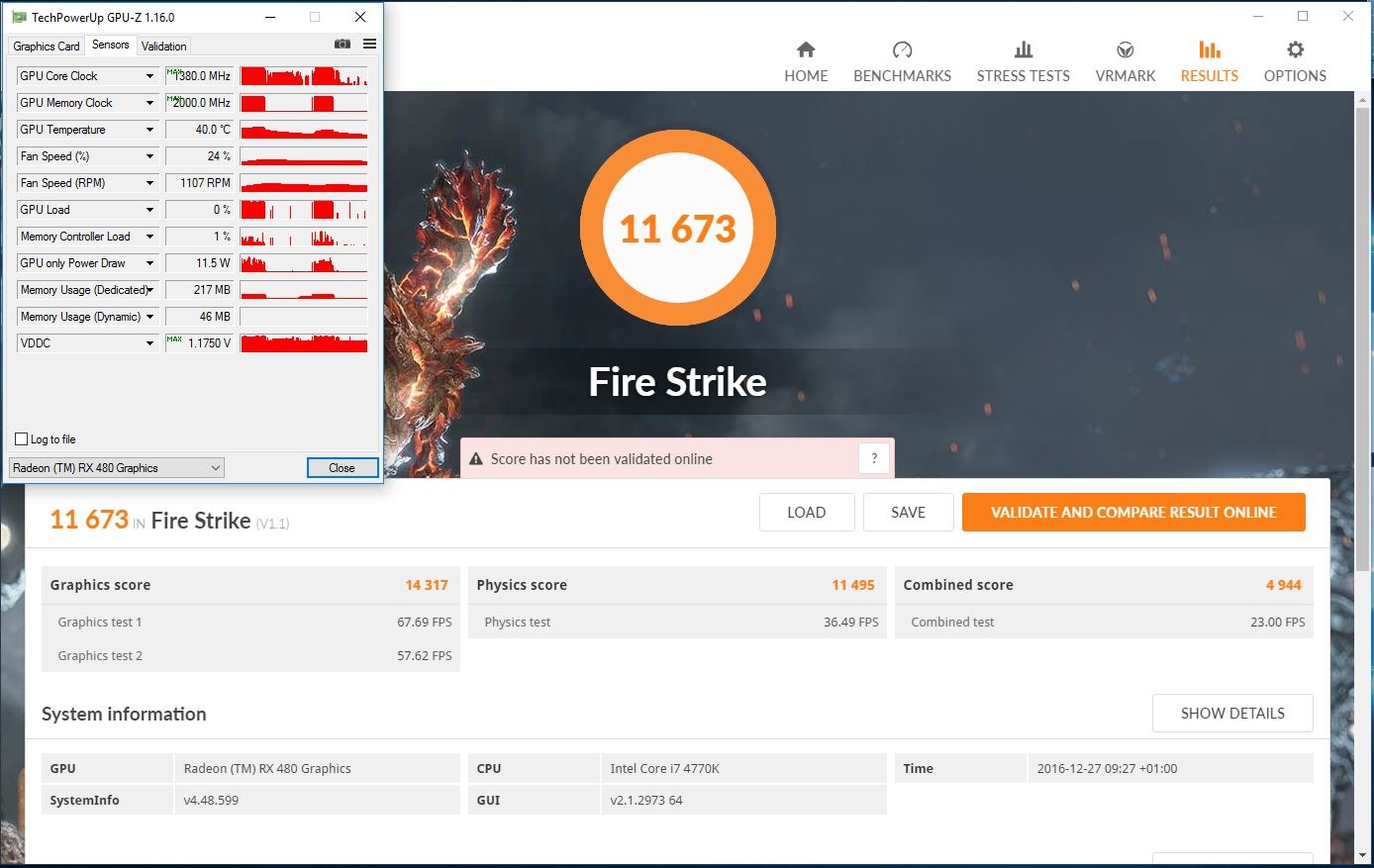Click Physics score value 11 495
1374x868 pixels.
(853, 585)
